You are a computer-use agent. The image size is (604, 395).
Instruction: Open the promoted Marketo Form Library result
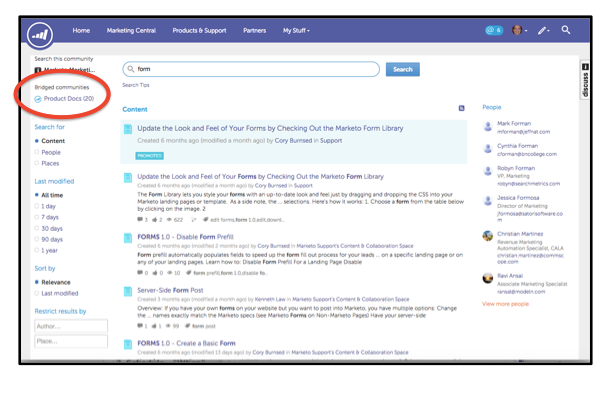click(270, 128)
